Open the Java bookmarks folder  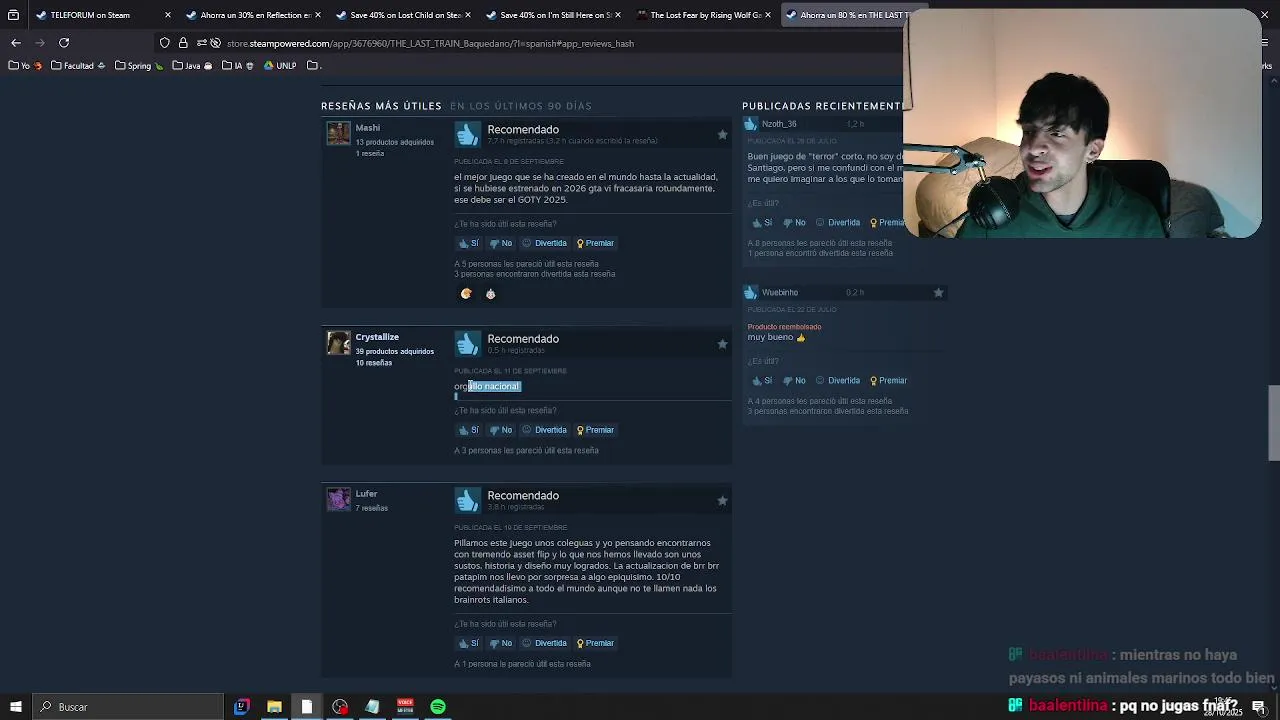click(x=192, y=66)
